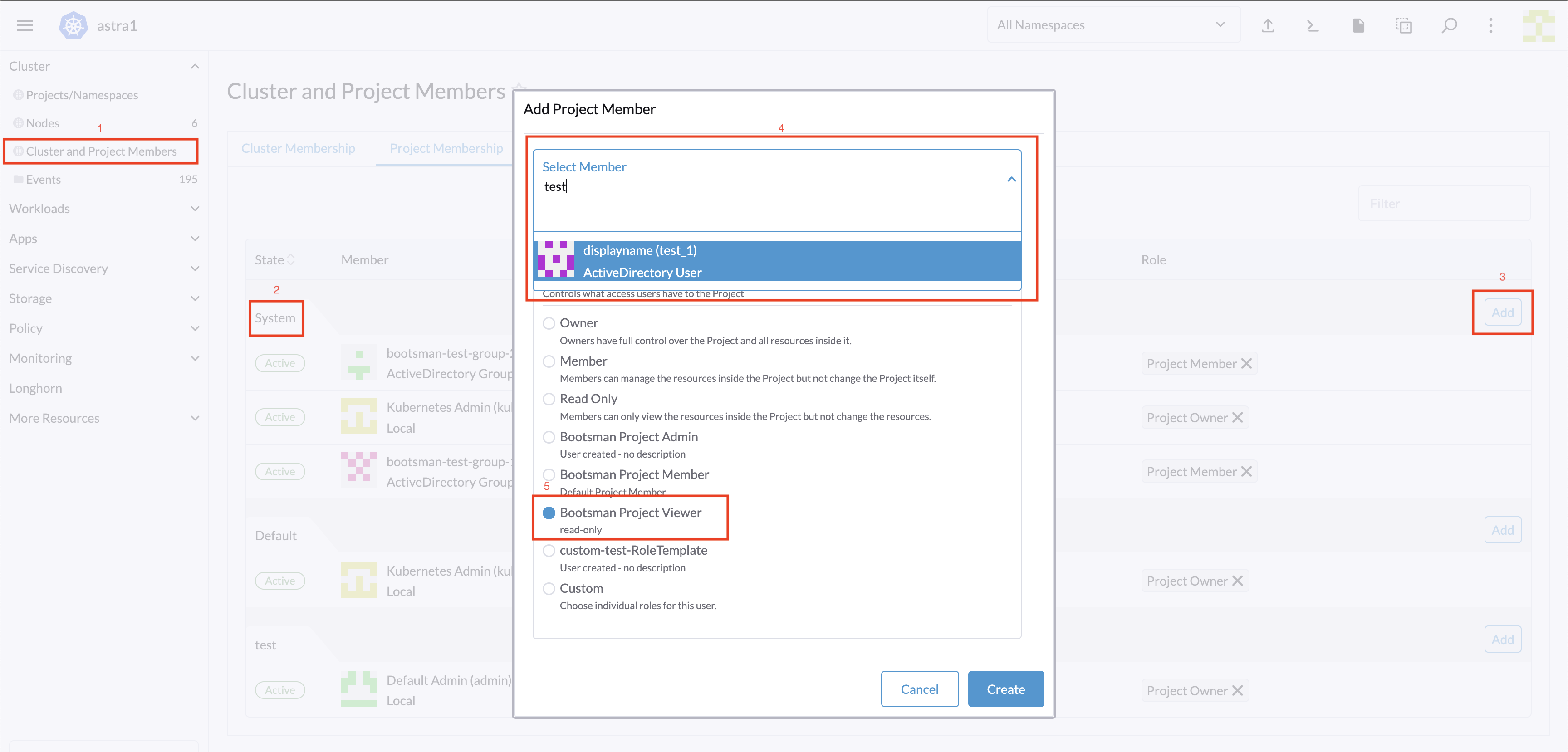Open the resource search magnifier icon
Image resolution: width=1568 pixels, height=752 pixels.
1449,25
